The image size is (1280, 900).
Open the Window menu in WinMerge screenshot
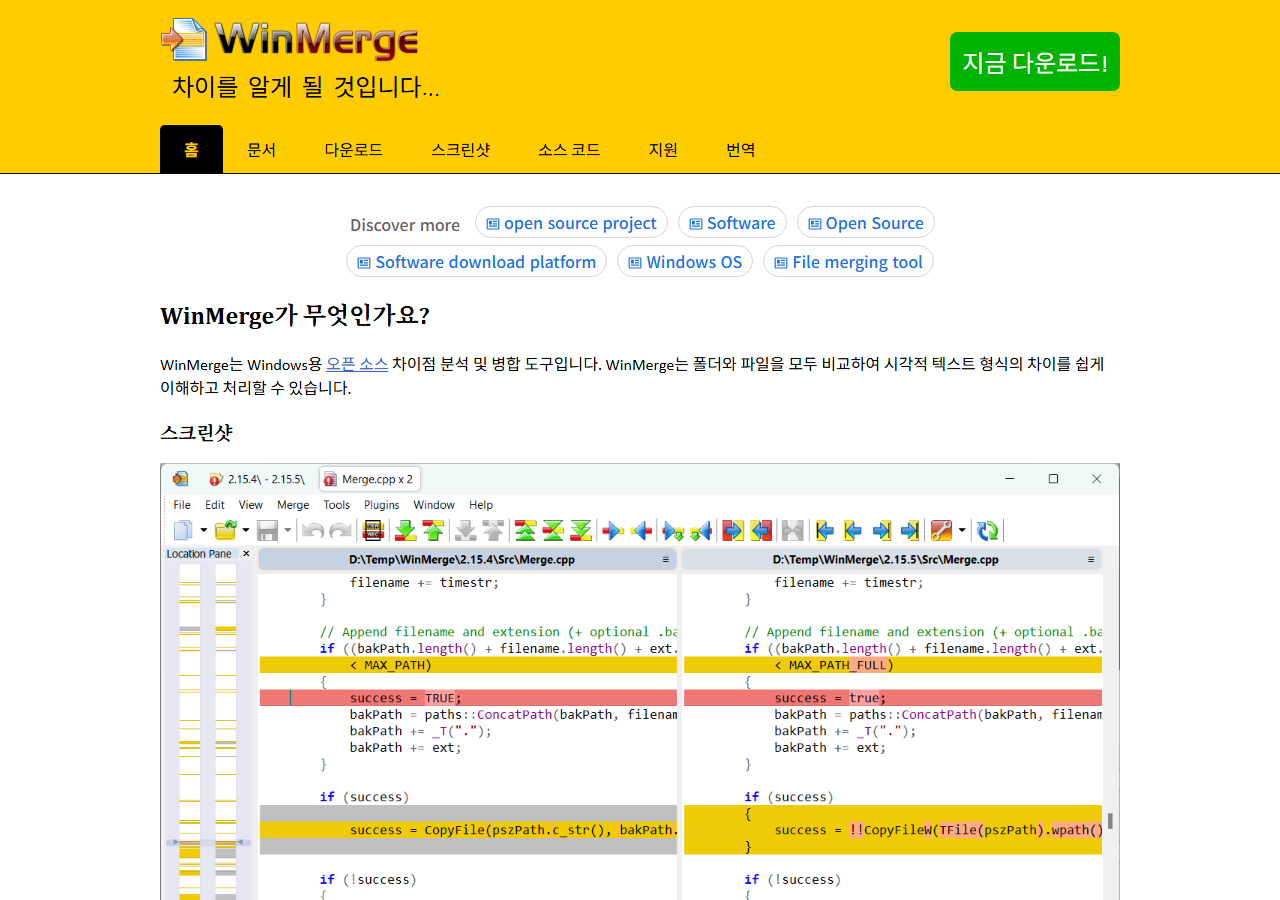coord(434,505)
